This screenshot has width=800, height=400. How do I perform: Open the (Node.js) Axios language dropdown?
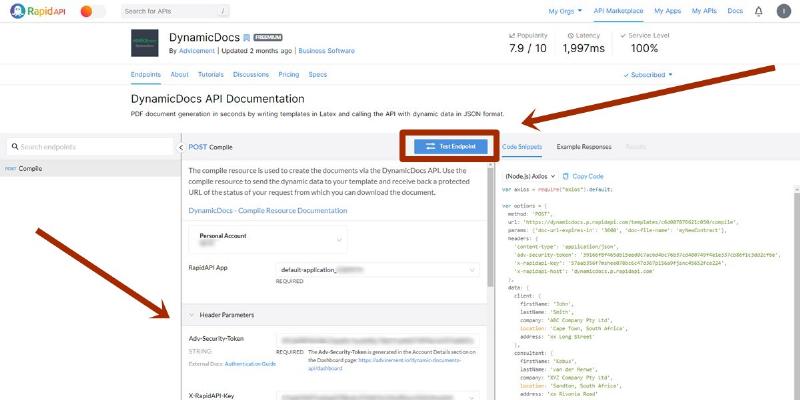click(530, 176)
